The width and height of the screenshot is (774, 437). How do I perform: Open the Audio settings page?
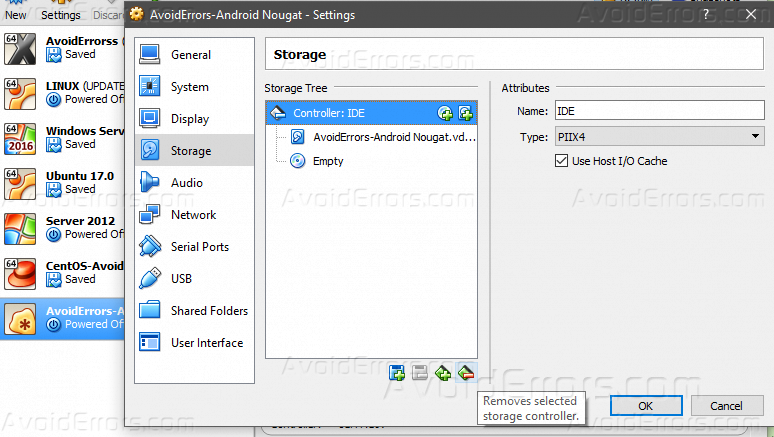pos(186,183)
